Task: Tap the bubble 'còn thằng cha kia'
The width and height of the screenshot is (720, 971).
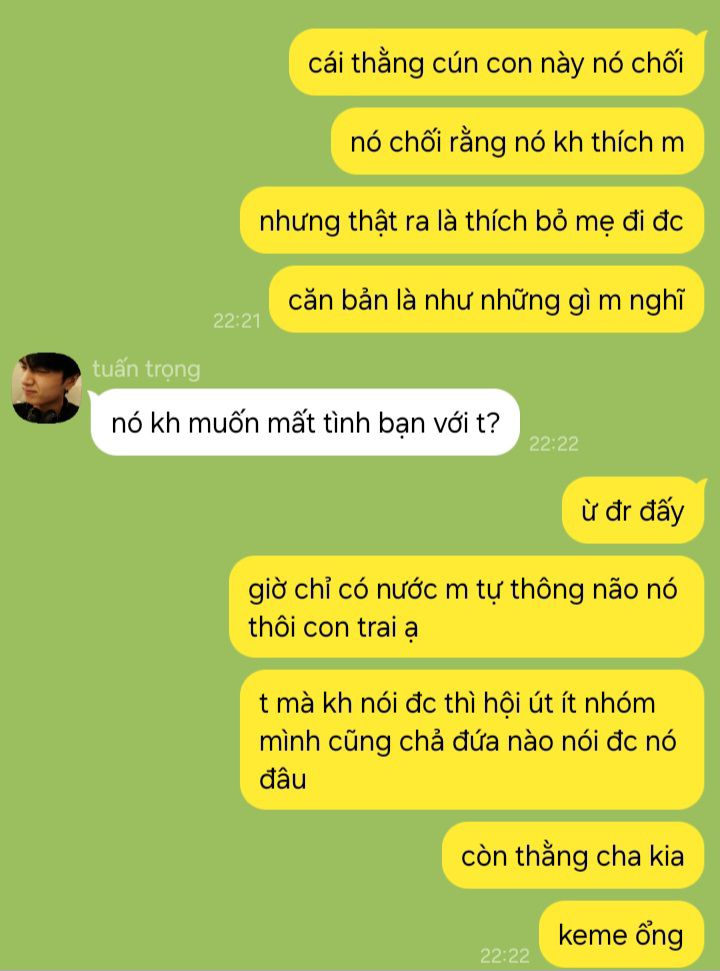Action: [573, 855]
